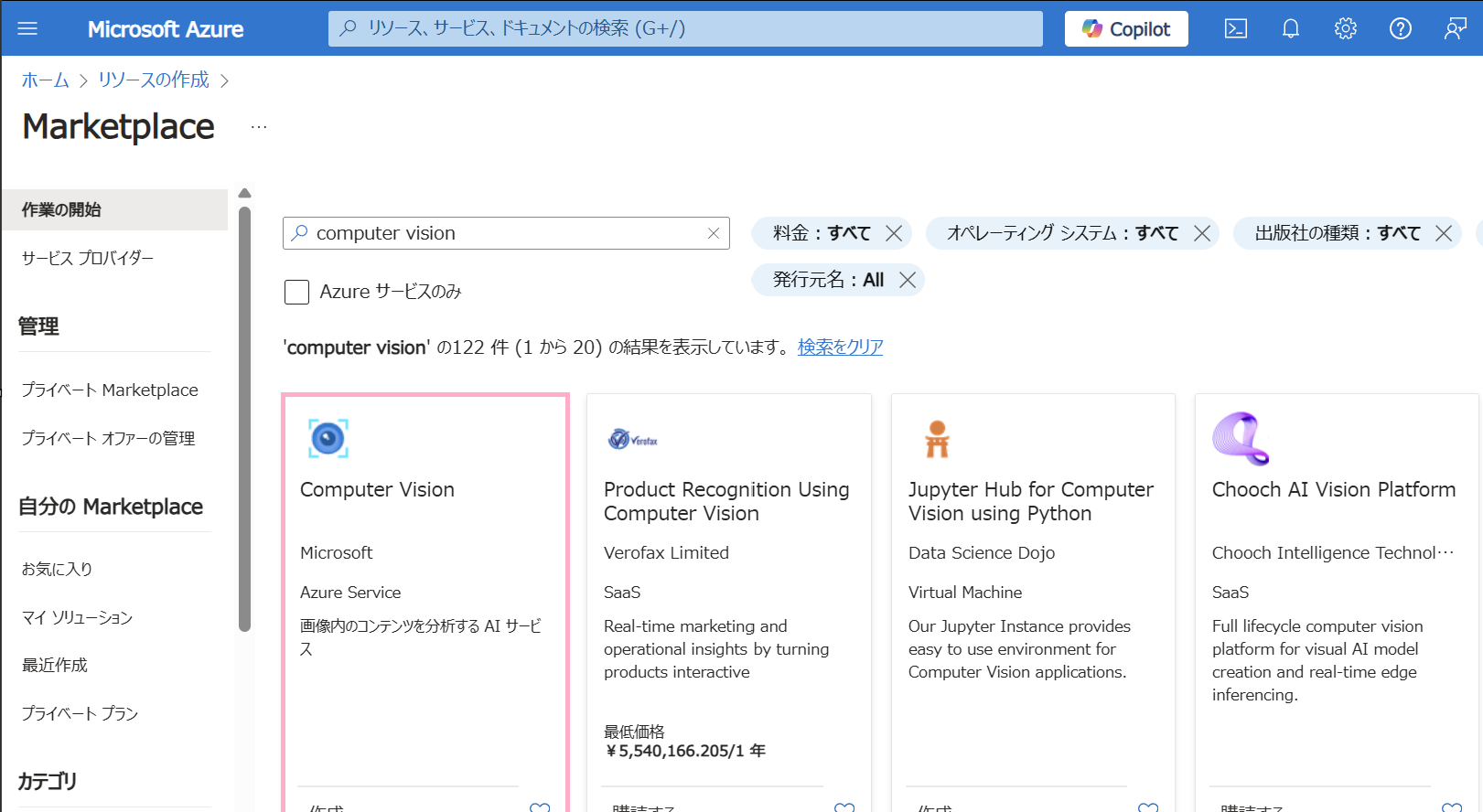Screen dimensions: 1483x812
Task: Click the Verofax logo thumbnail
Action: [633, 440]
